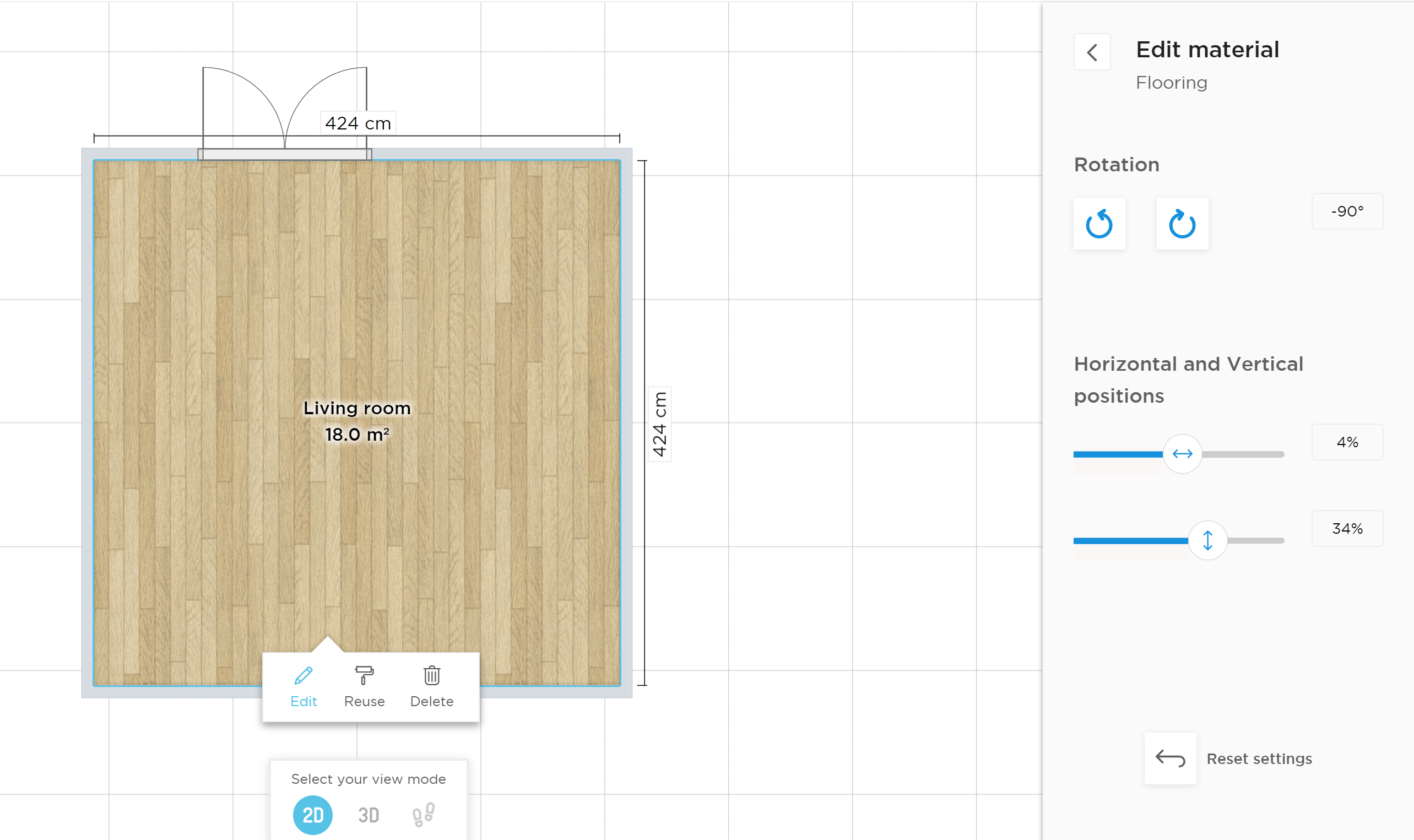Screen dimensions: 1414x840
Task: Select the Edit pencil icon for the room
Action: (x=304, y=675)
